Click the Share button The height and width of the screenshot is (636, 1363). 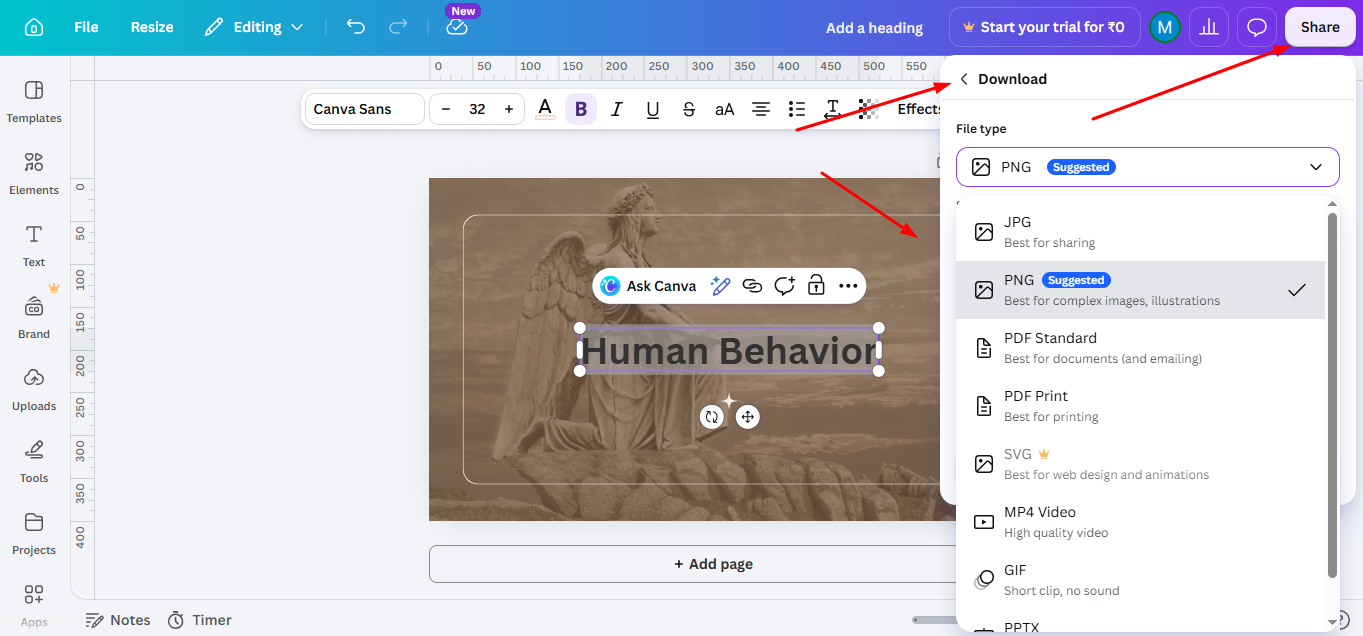coord(1320,27)
